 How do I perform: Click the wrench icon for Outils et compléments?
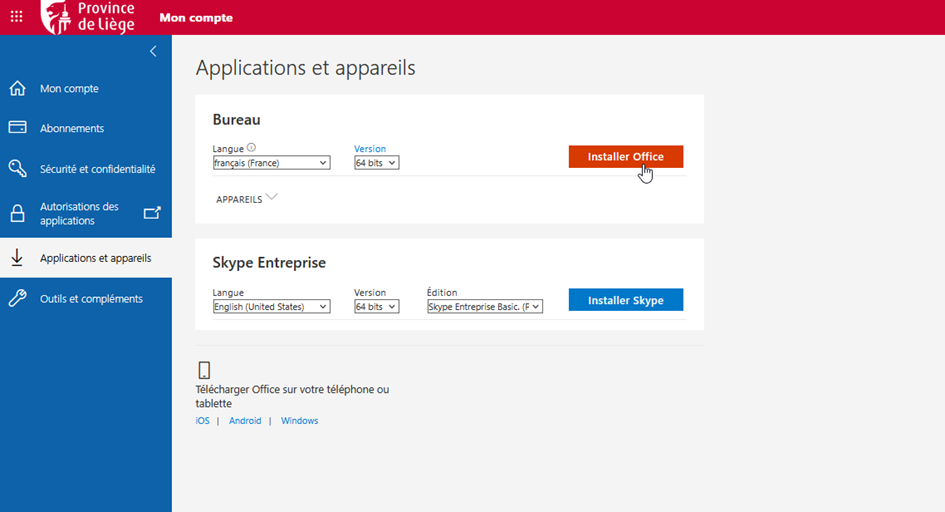(17, 299)
